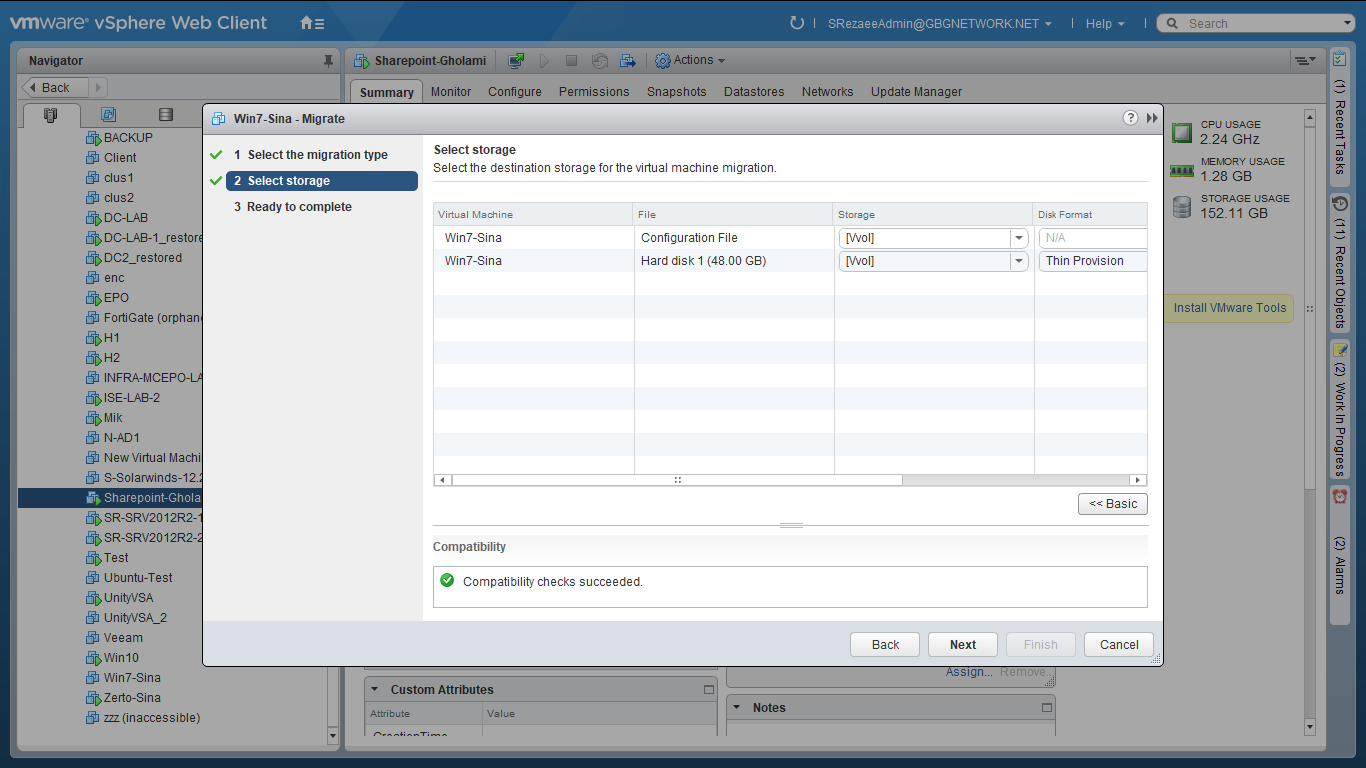
Task: Open Storage dropdown for Hard disk 1 row
Action: pos(1019,261)
